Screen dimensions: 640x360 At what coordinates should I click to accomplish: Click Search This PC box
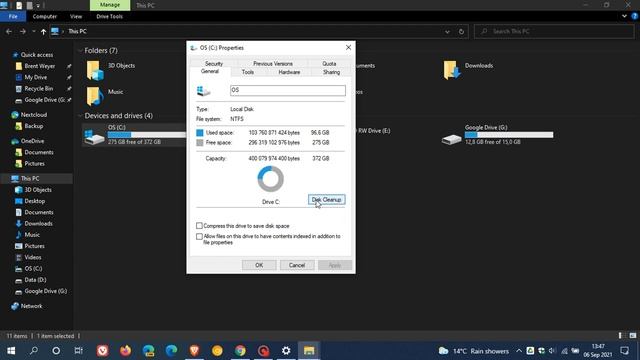pyautogui.click(x=554, y=31)
